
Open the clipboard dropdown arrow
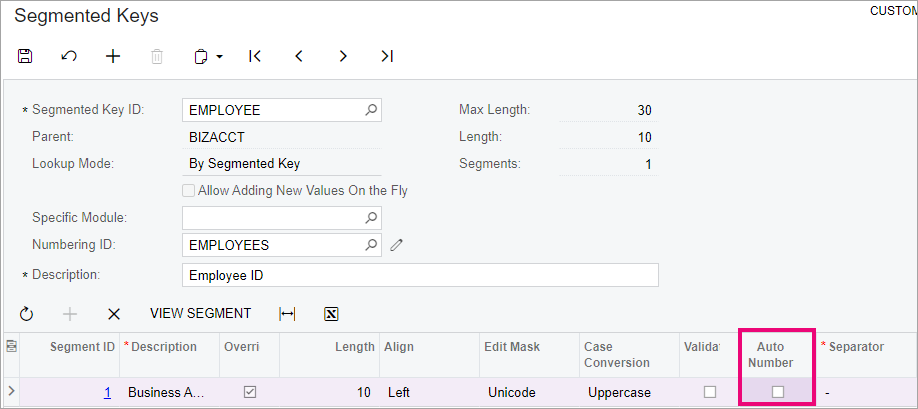tap(220, 57)
